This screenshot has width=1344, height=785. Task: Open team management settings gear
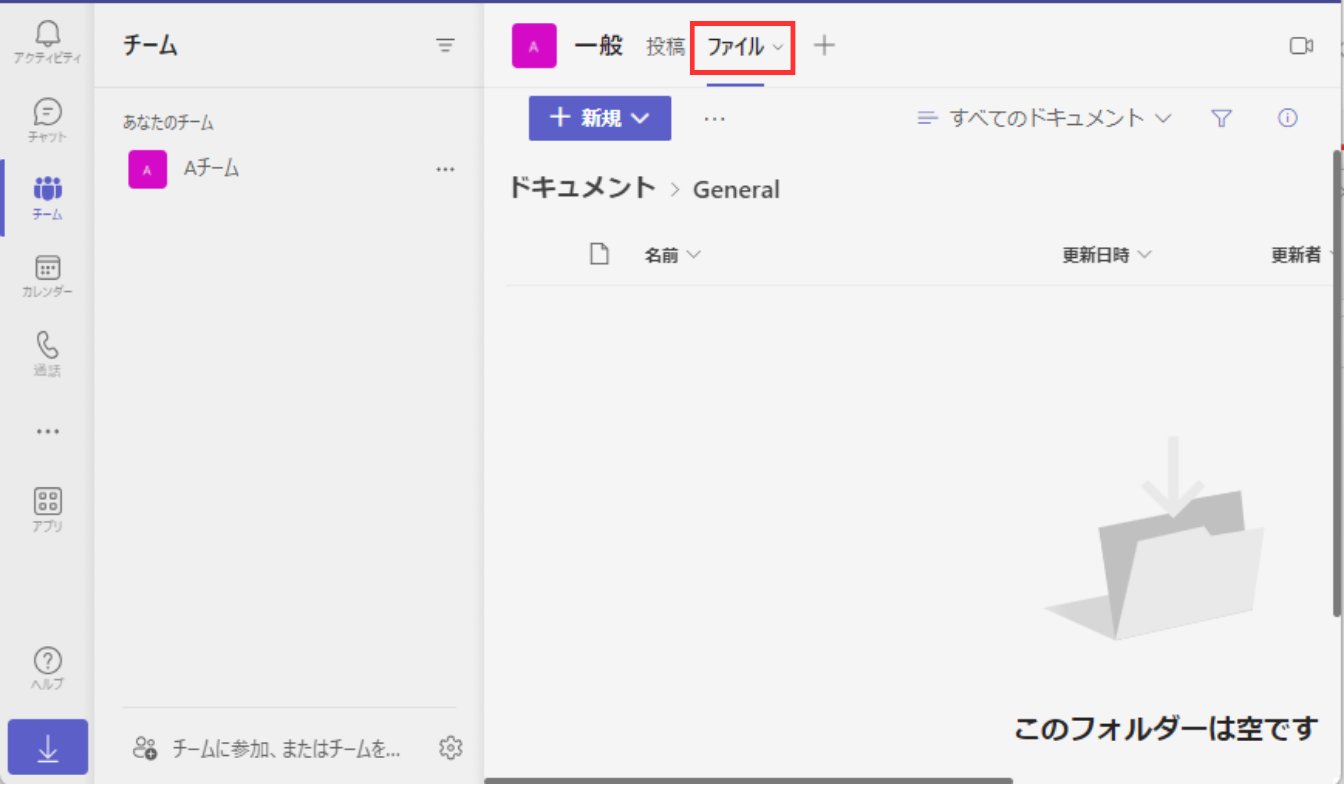[x=451, y=748]
